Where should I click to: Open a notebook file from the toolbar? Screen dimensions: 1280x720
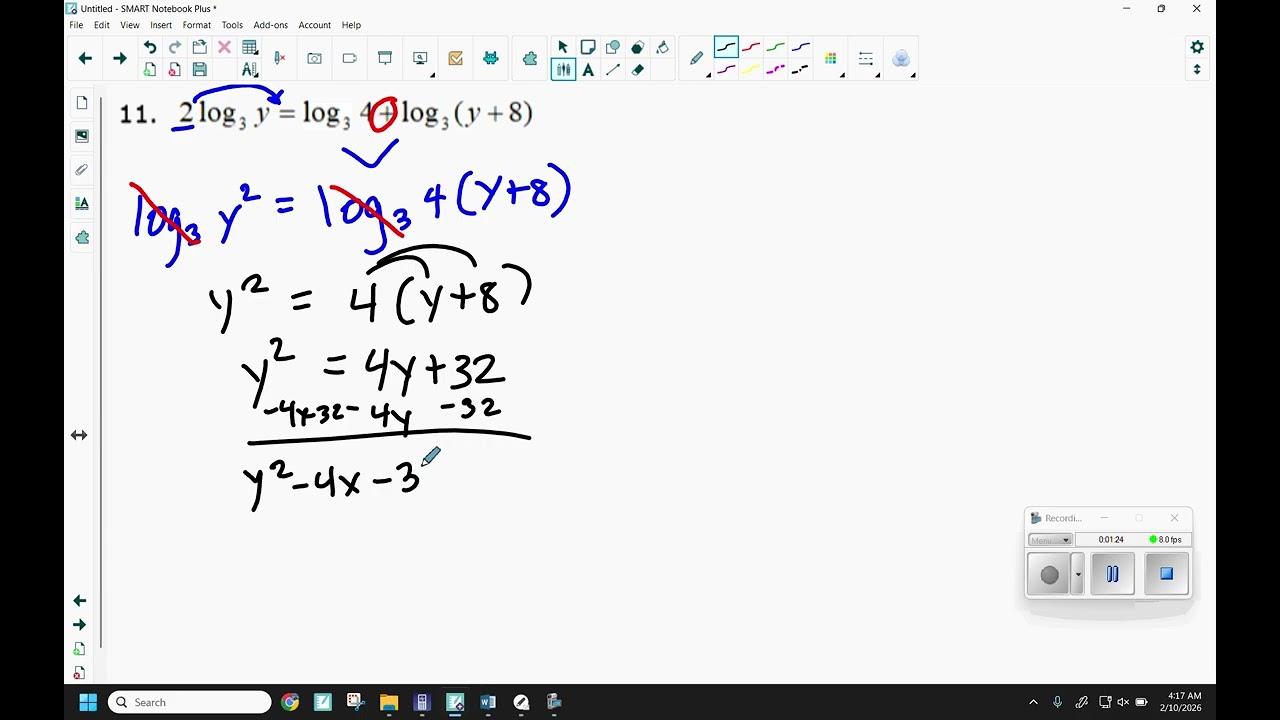click(200, 47)
